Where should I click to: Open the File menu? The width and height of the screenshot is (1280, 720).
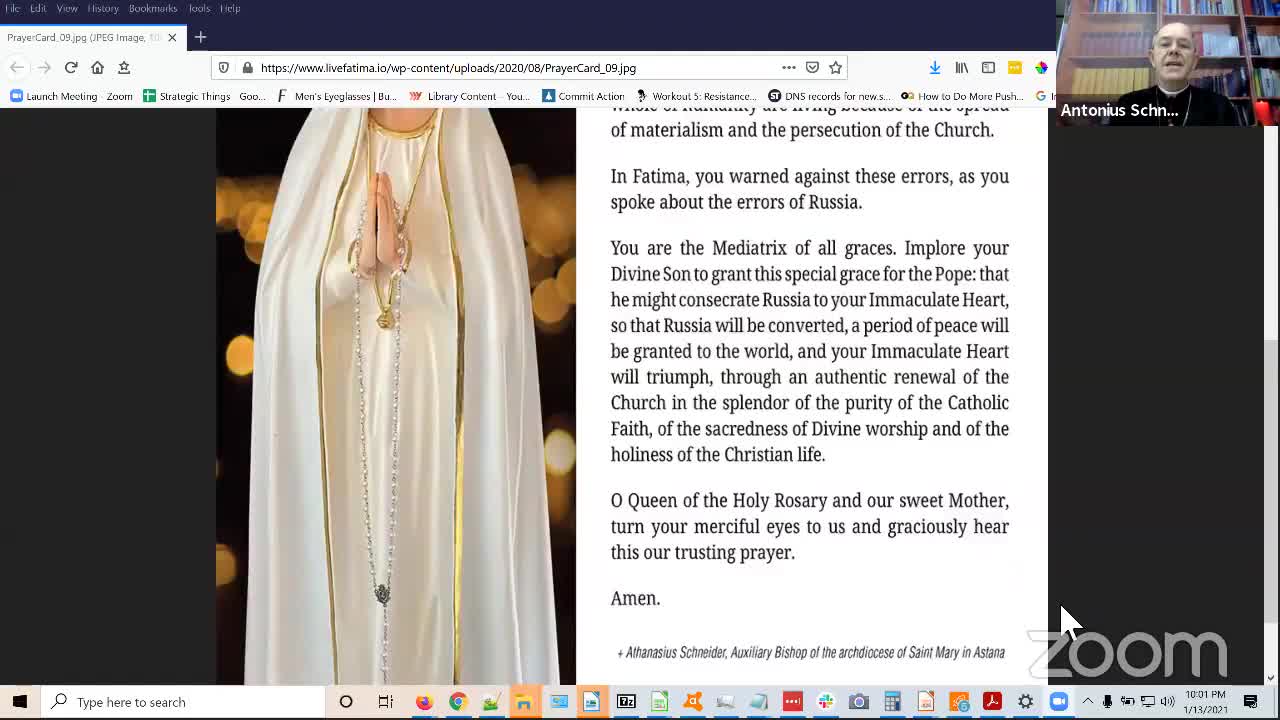[13, 8]
